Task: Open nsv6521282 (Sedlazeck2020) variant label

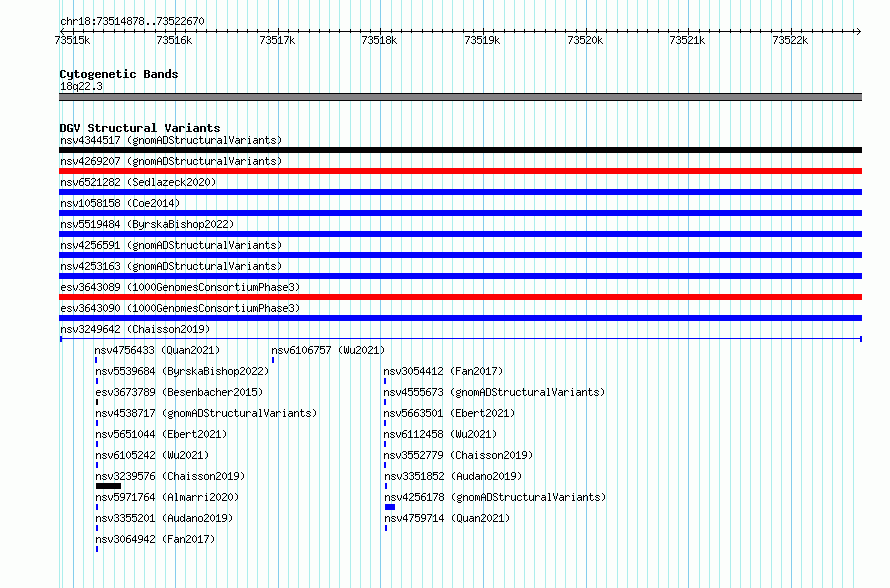Action: coord(138,182)
